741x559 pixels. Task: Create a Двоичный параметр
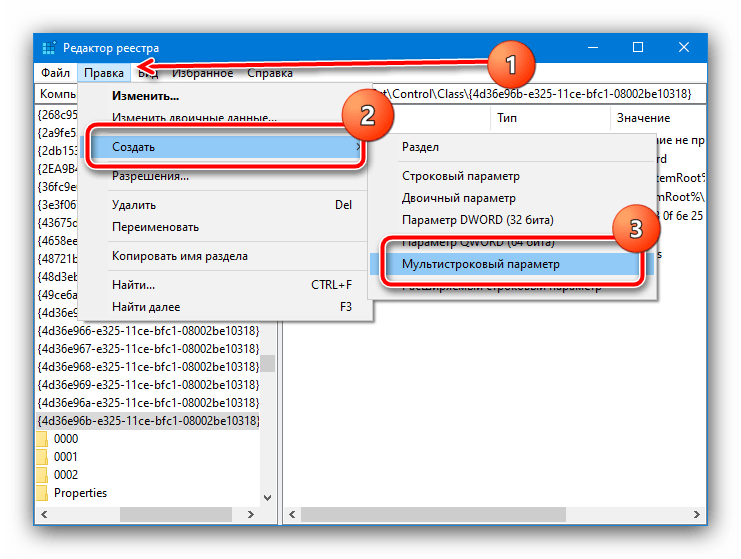[512, 198]
